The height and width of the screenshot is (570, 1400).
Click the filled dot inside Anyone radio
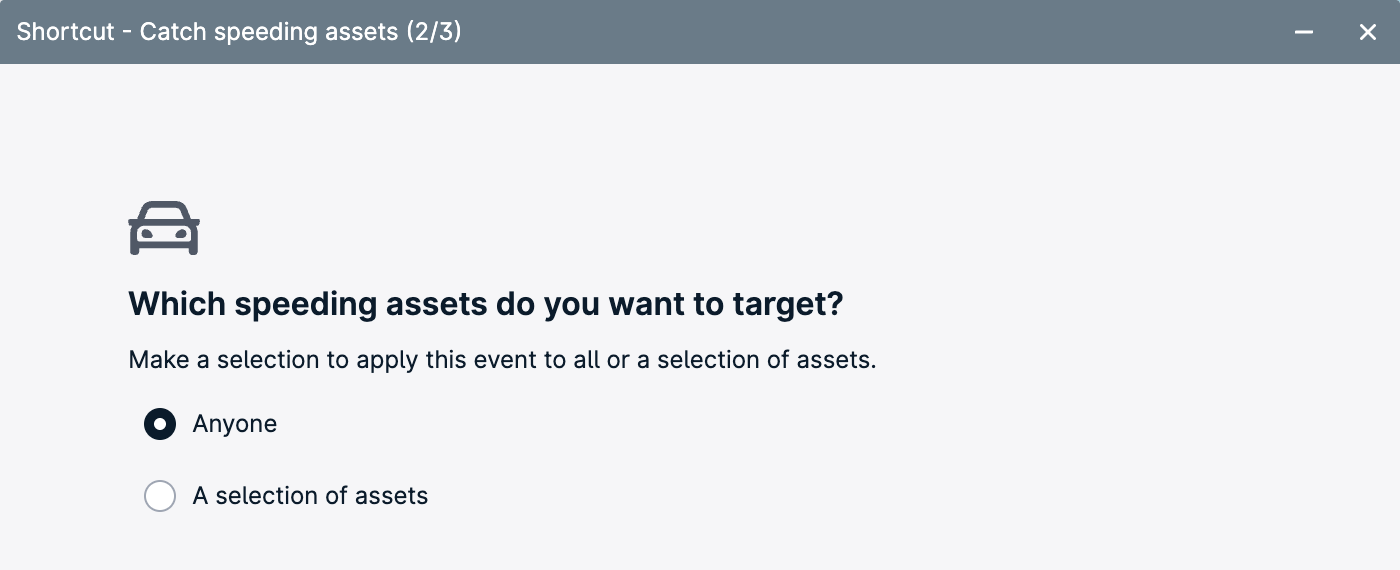[160, 424]
